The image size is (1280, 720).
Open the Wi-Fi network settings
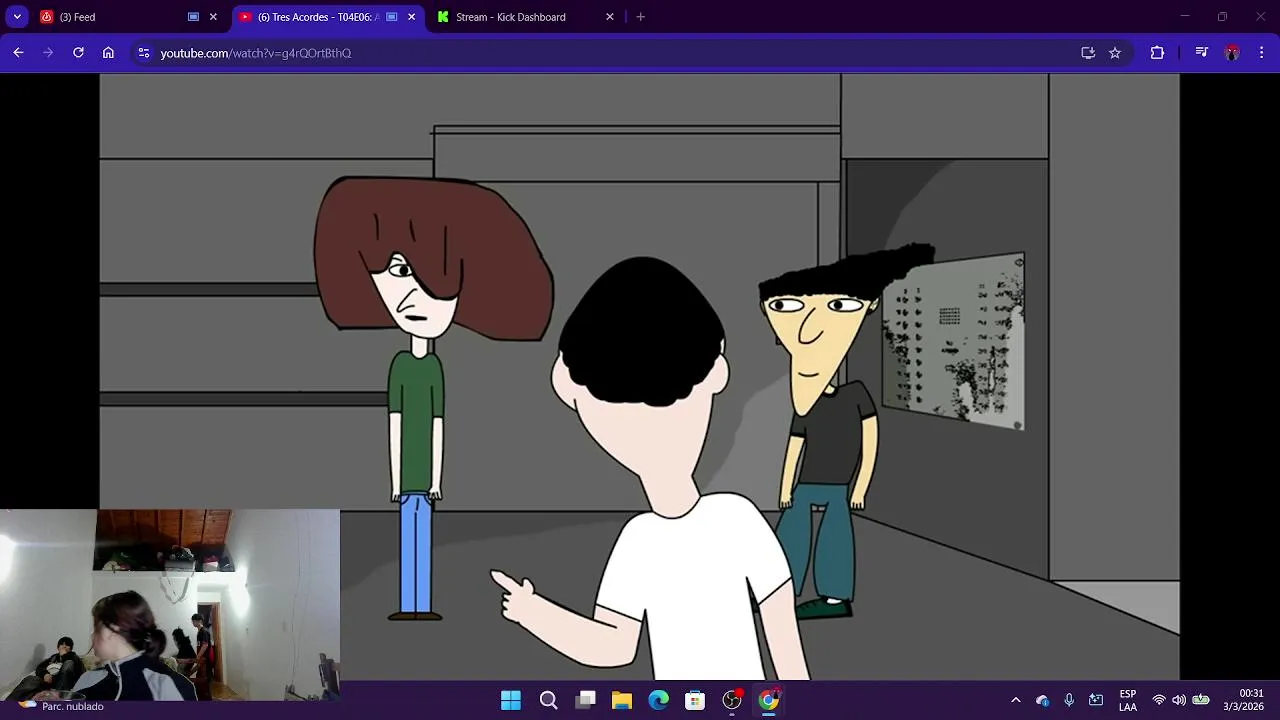(x=1159, y=700)
